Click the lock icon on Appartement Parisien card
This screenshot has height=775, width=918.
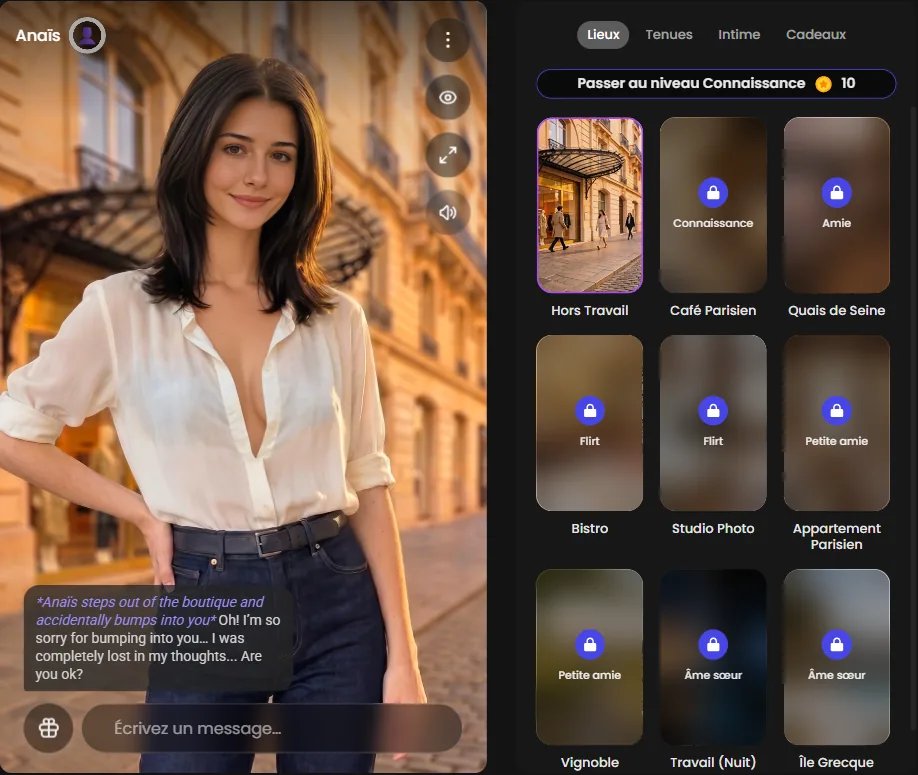837,410
